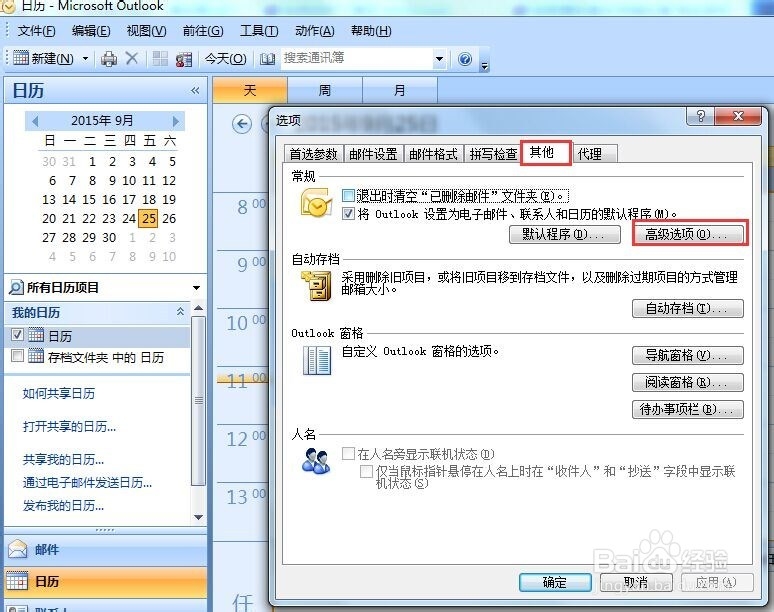
Task: Open the 工具 Tools menu
Action: 259,31
